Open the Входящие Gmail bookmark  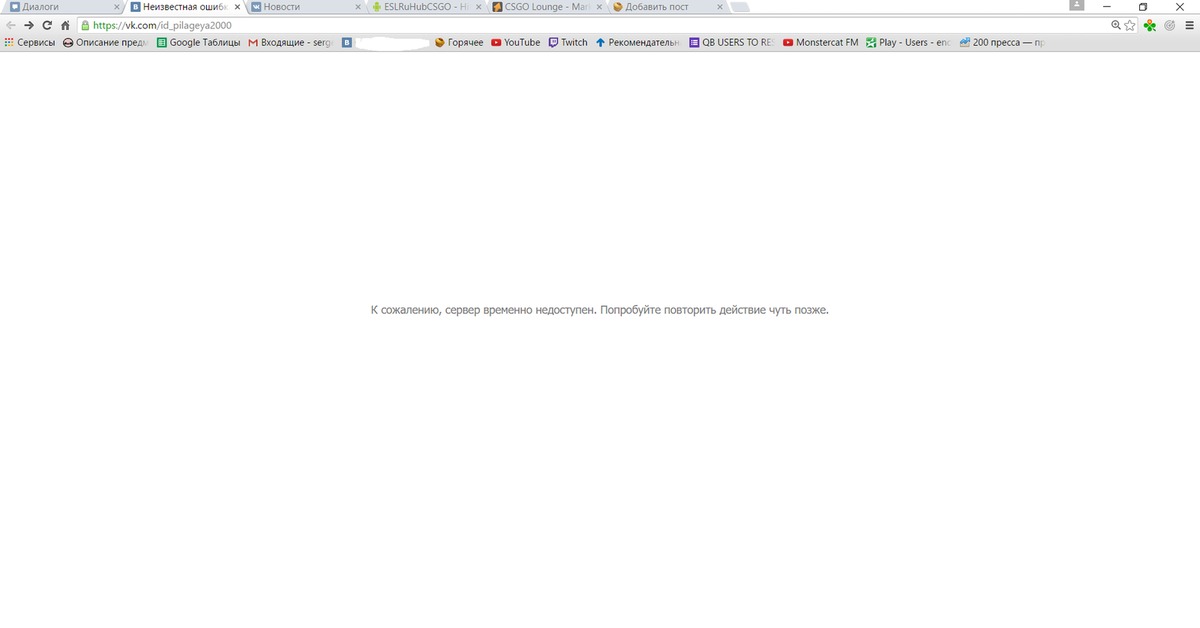coord(290,42)
